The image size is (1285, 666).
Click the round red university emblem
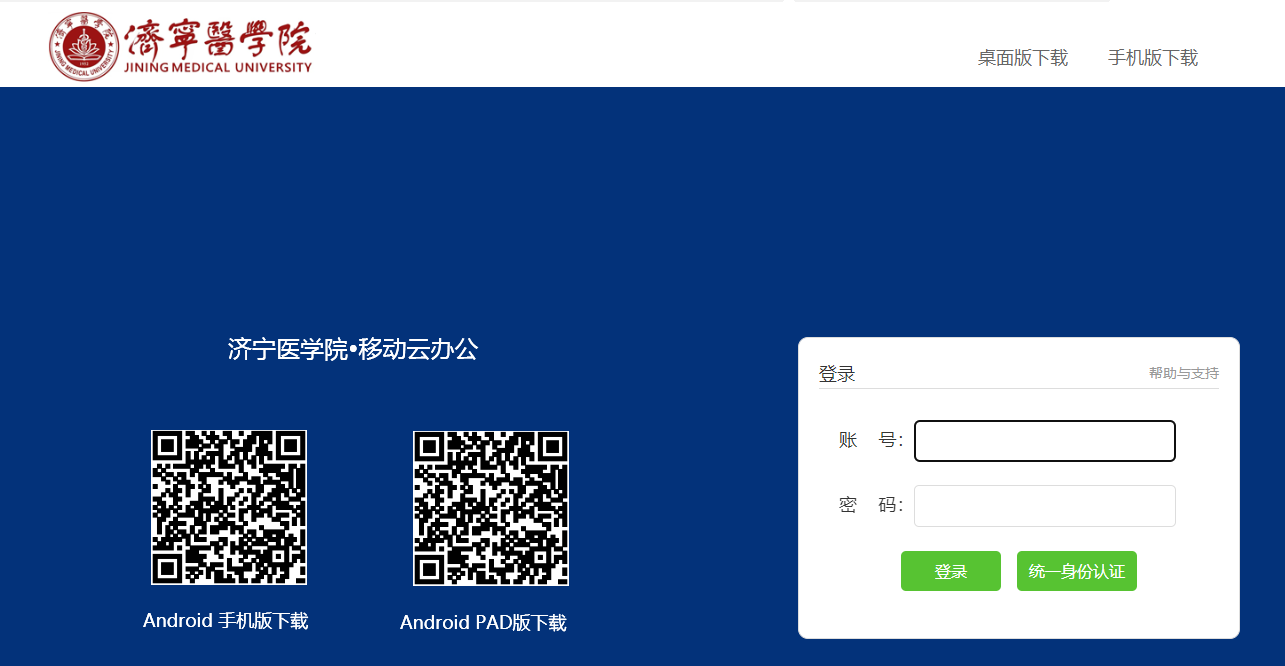(x=84, y=46)
